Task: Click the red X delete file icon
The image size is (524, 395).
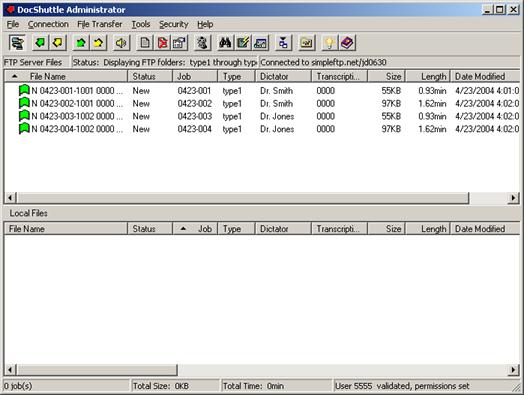Action: coord(162,43)
